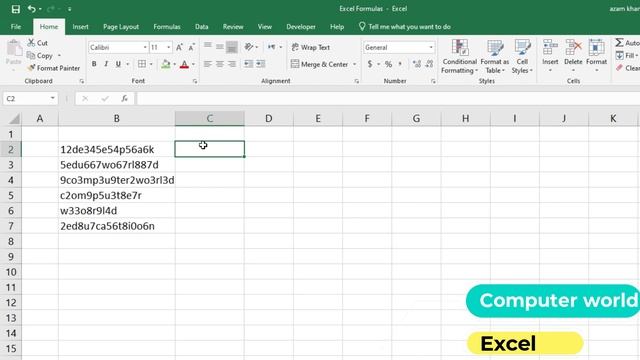Viewport: 640px width, 360px height.
Task: Open the Calibri font name dropdown
Action: [145, 47]
